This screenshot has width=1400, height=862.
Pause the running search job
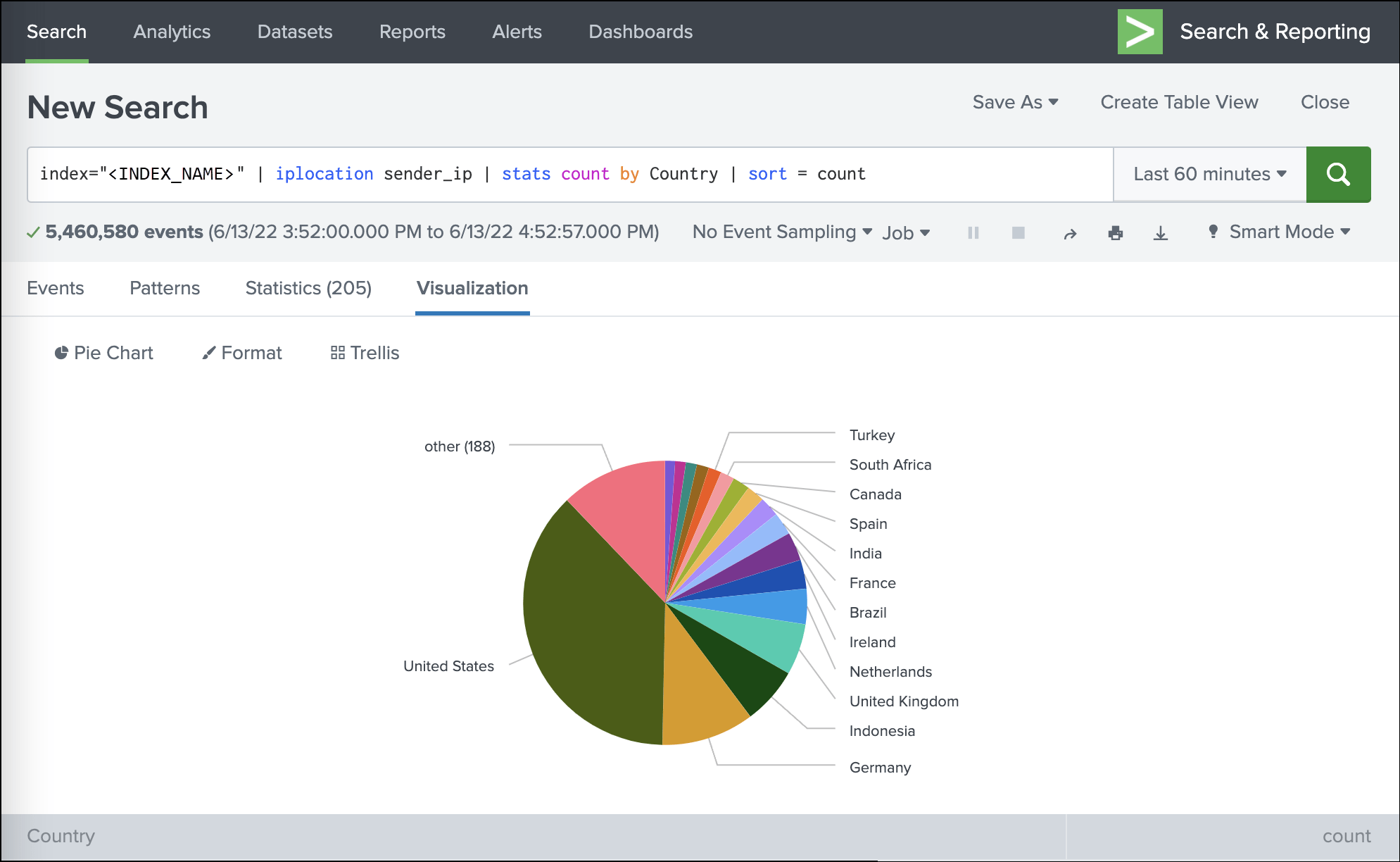click(973, 232)
